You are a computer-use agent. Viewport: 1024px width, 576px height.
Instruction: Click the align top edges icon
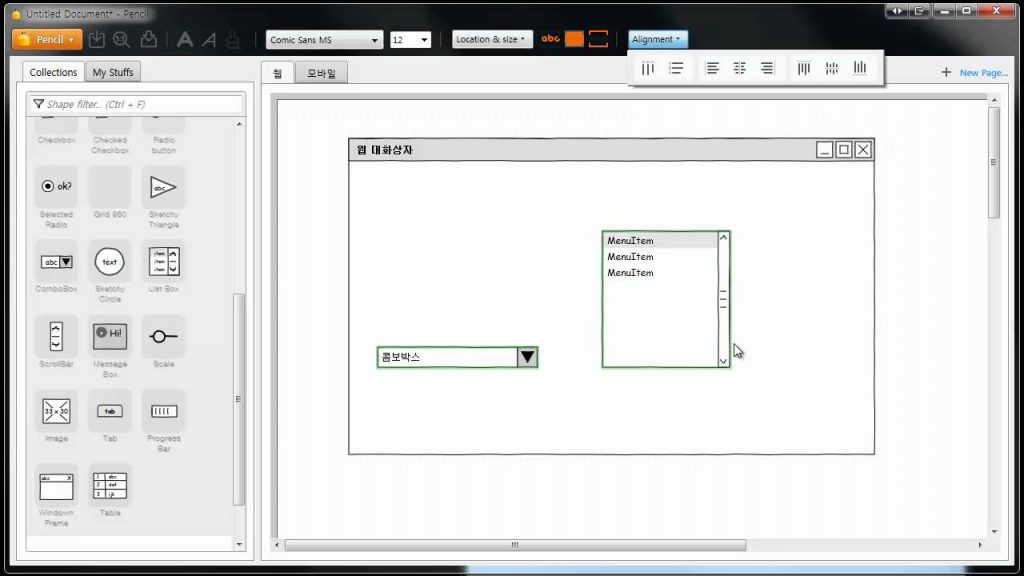click(803, 68)
